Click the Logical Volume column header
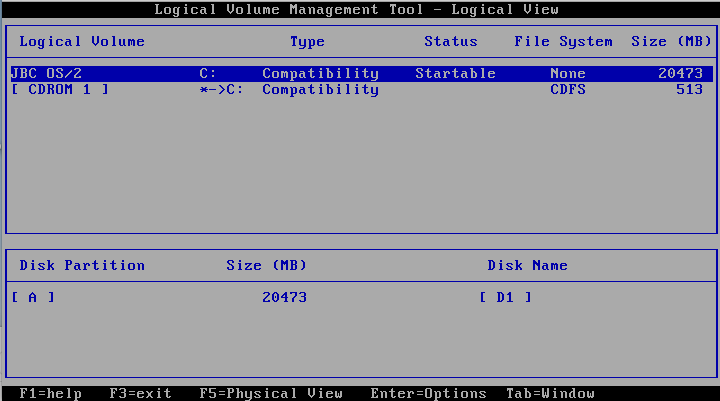Viewport: 720px width, 401px height. pos(82,42)
